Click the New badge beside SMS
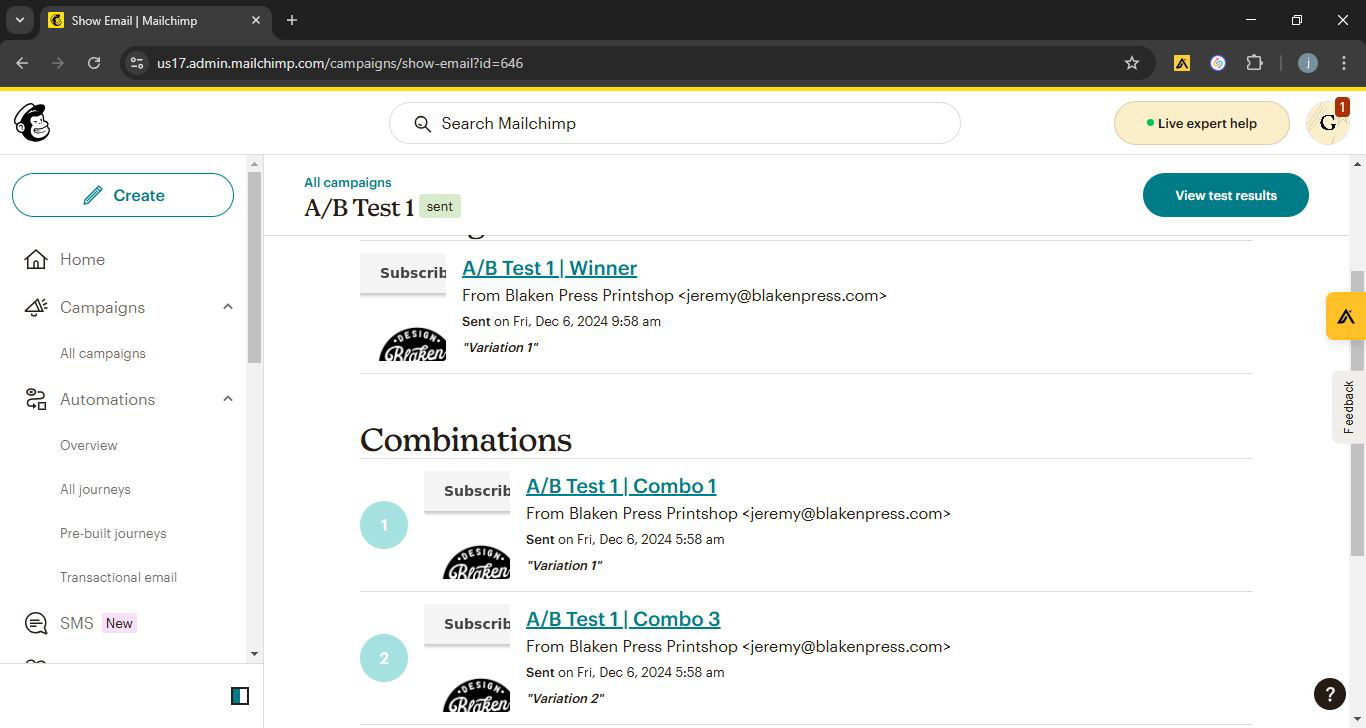Image resolution: width=1366 pixels, height=728 pixels. tap(119, 623)
